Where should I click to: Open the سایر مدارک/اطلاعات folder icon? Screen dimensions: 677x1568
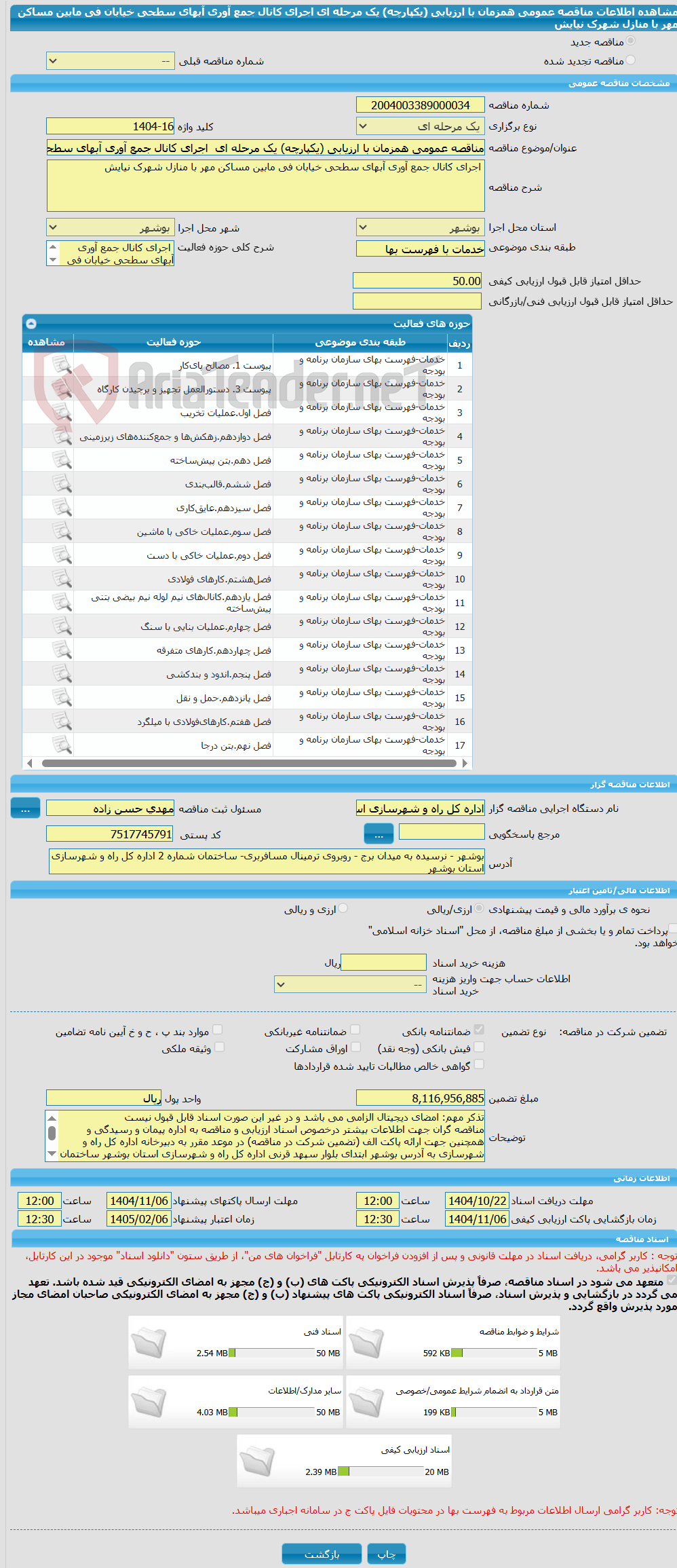coord(149,1402)
